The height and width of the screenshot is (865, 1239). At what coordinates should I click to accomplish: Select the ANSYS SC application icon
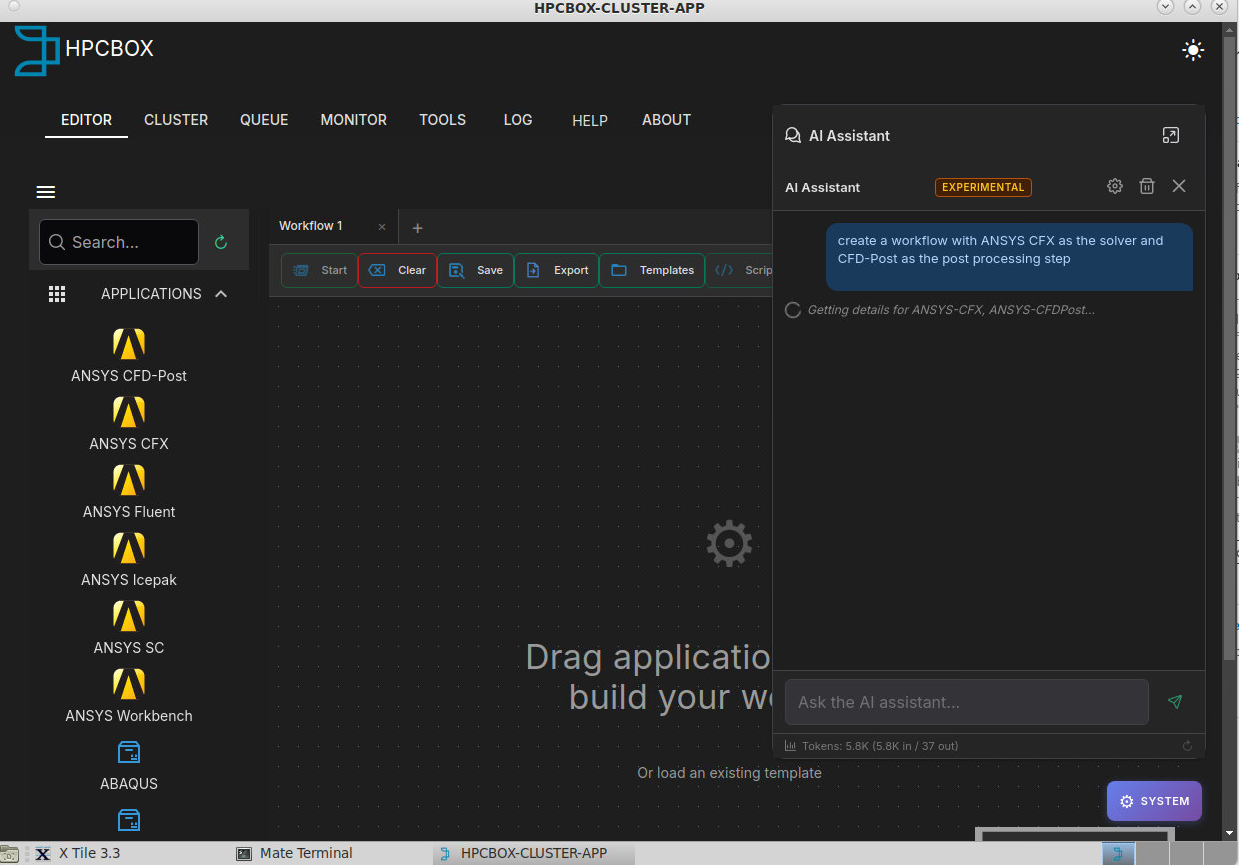(129, 616)
